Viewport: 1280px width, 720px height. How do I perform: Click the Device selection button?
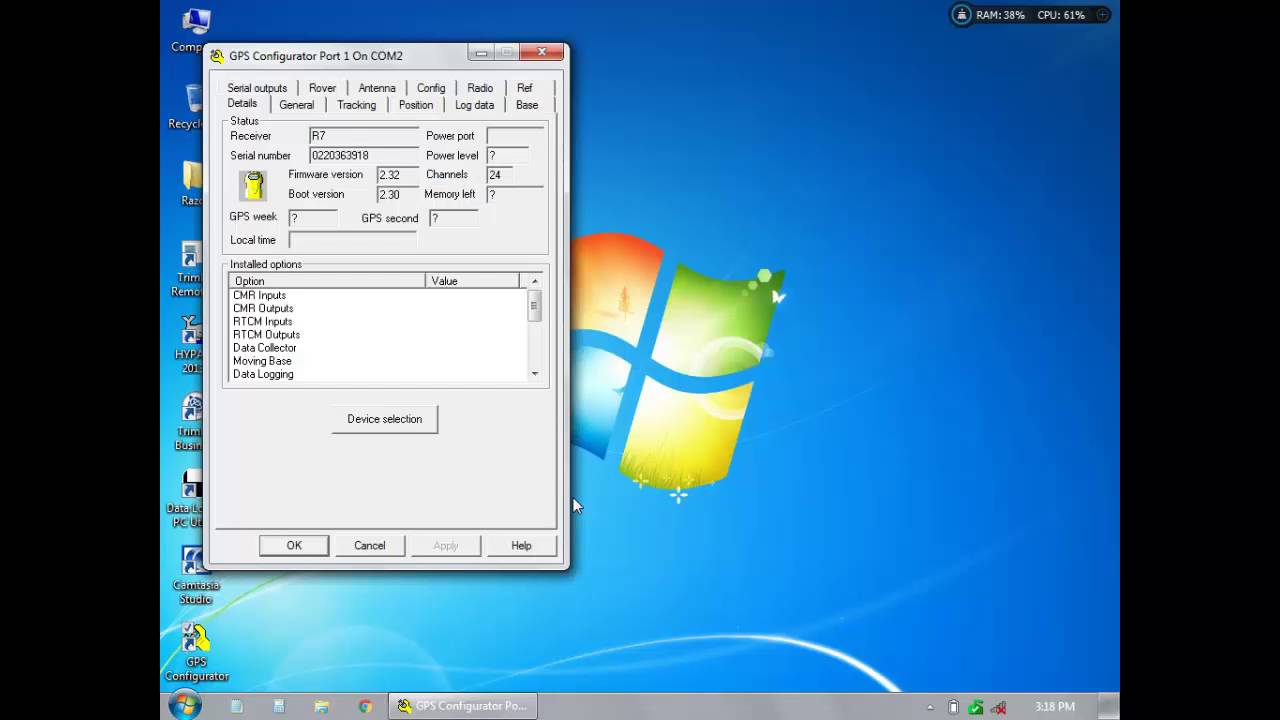(x=385, y=419)
